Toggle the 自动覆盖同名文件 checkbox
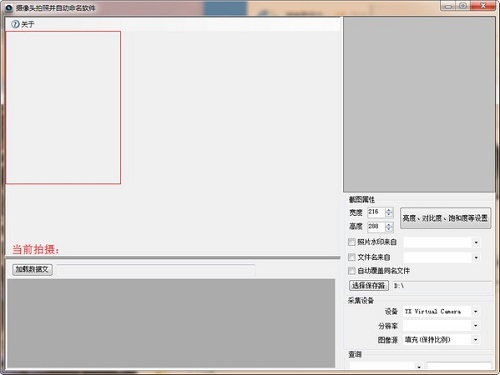 click(351, 271)
